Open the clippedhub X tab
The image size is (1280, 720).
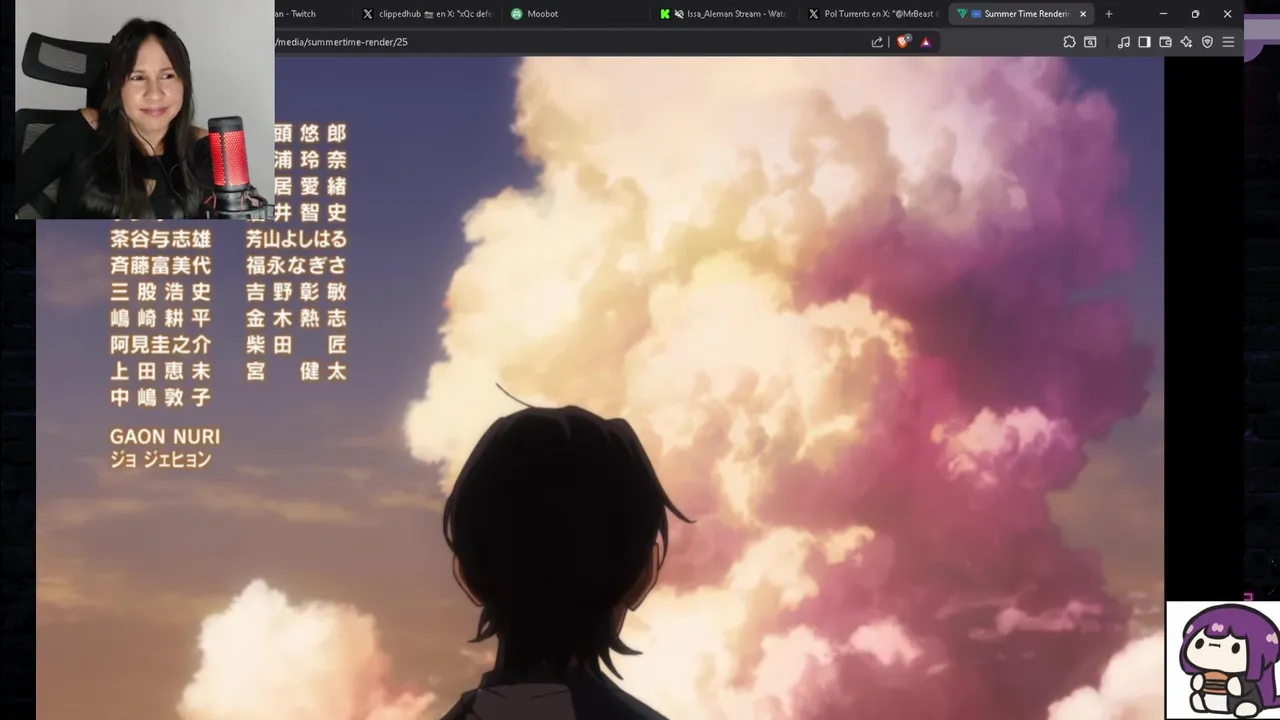pyautogui.click(x=427, y=14)
